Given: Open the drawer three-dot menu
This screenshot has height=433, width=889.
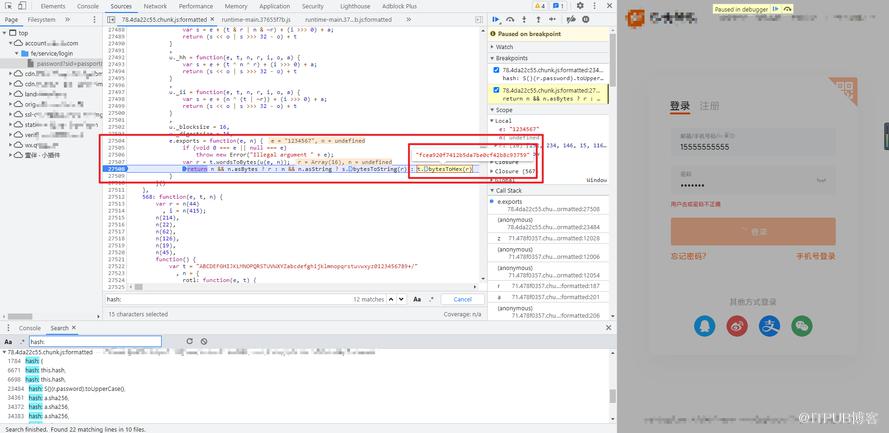Looking at the screenshot, I should click(x=8, y=328).
